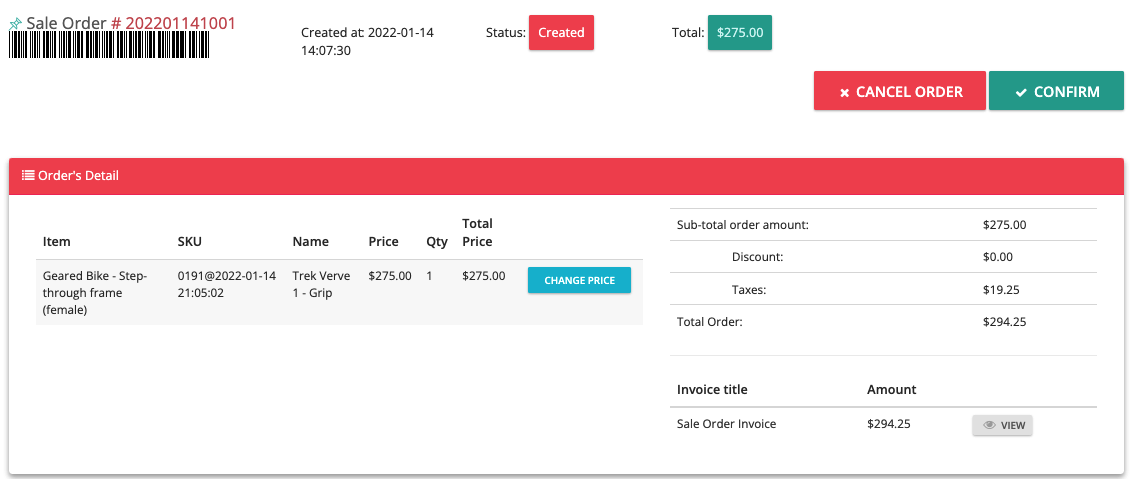Click the green $275.00 total badge
Screen dimensions: 1135x479
point(740,33)
